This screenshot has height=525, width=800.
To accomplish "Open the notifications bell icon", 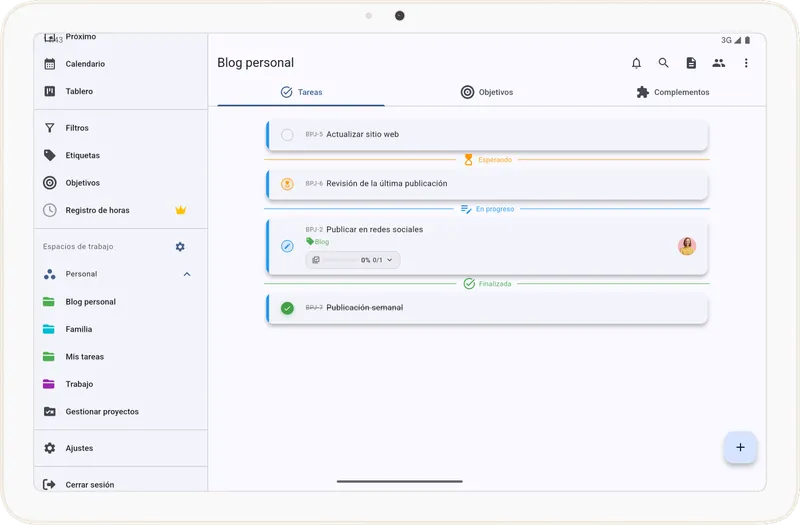I will tap(636, 63).
